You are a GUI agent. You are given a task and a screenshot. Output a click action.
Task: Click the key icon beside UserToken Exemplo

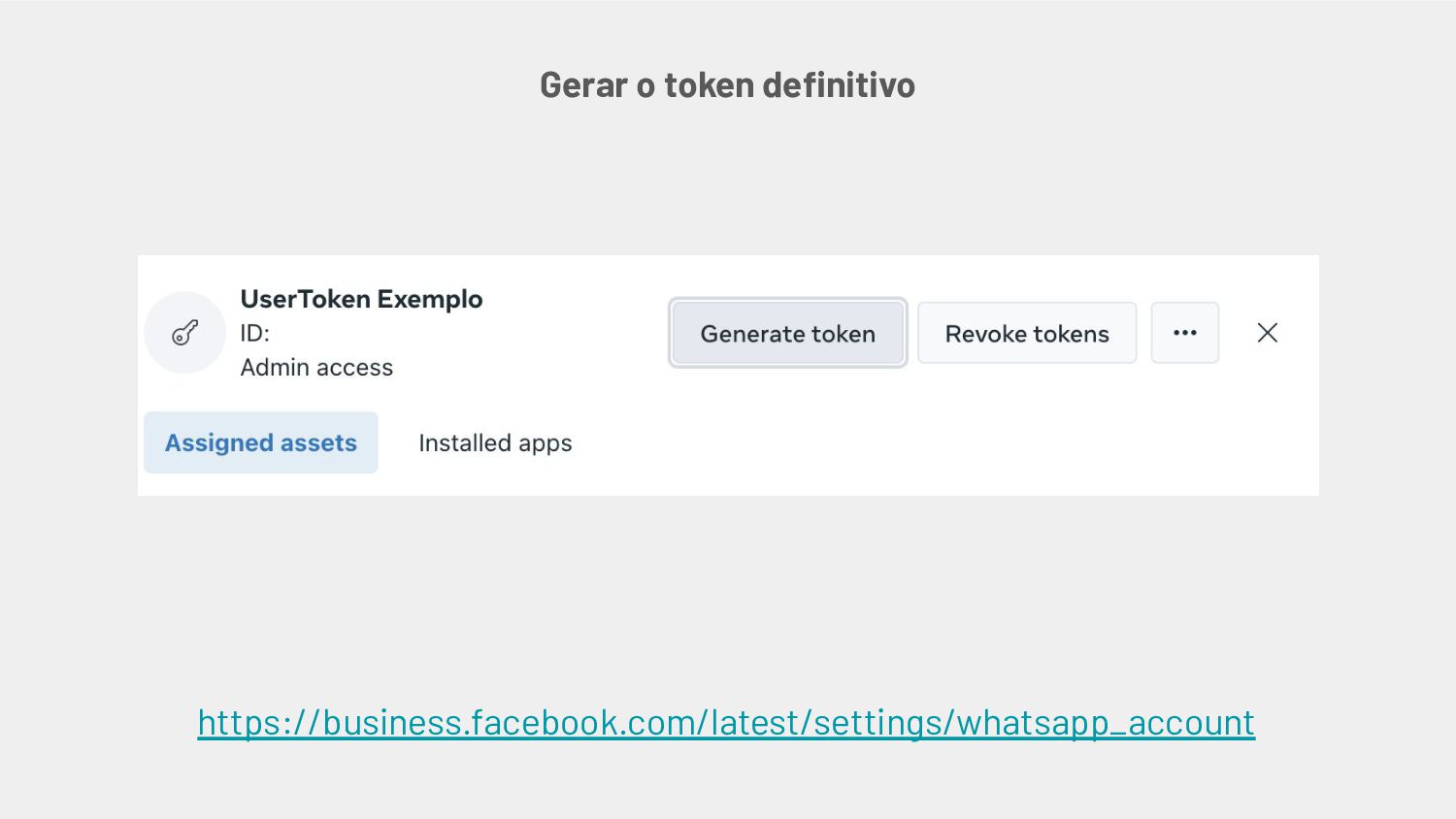click(184, 333)
